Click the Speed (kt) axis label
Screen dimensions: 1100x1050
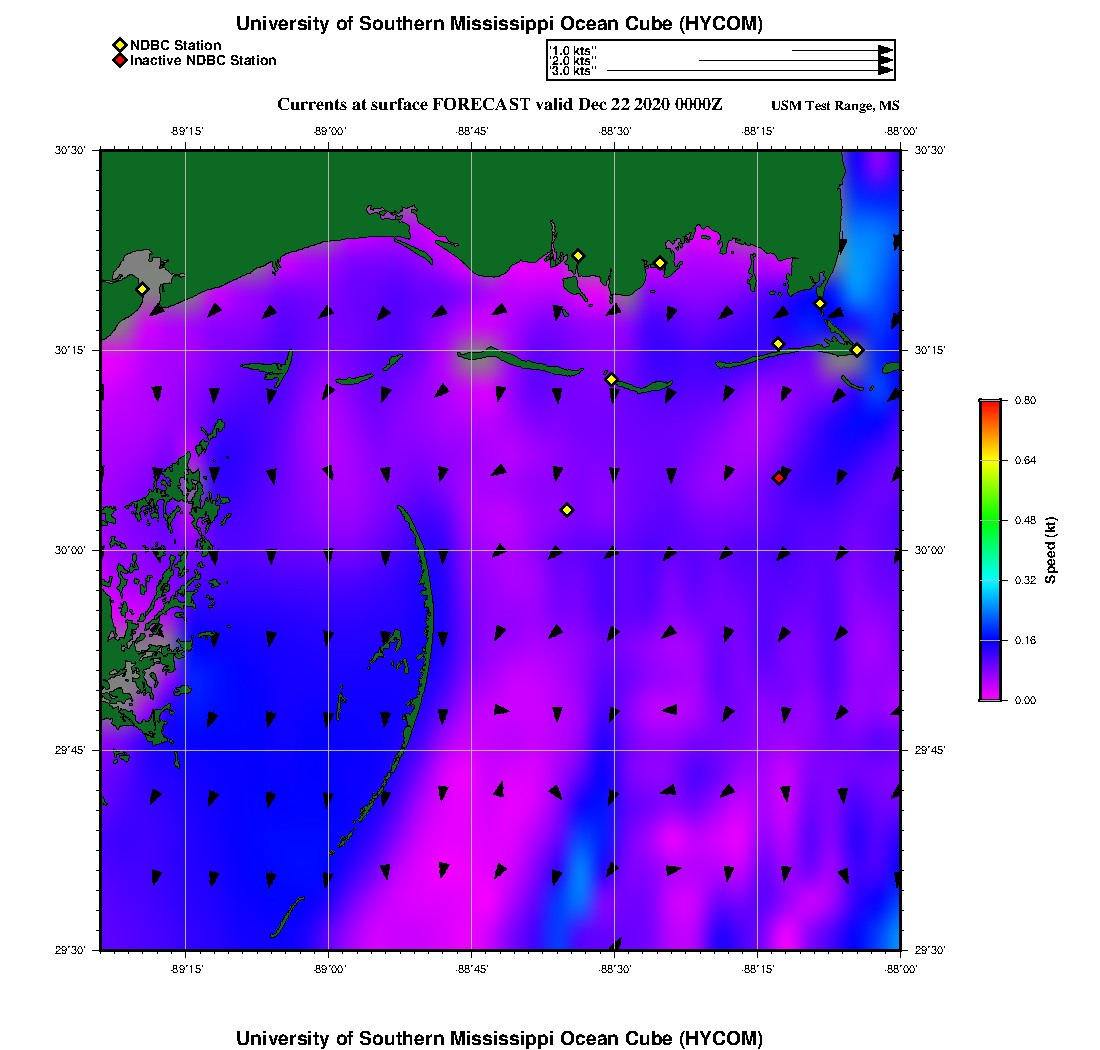[1050, 551]
